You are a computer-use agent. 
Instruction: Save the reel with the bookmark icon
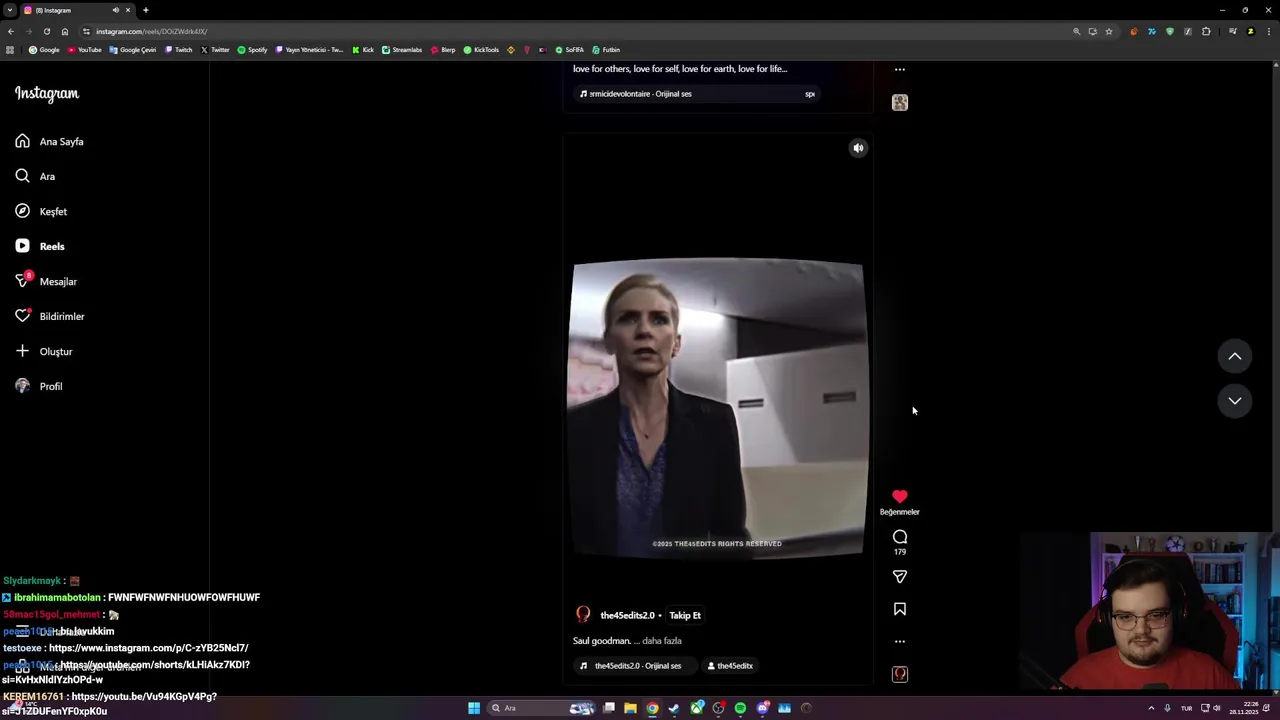point(900,609)
